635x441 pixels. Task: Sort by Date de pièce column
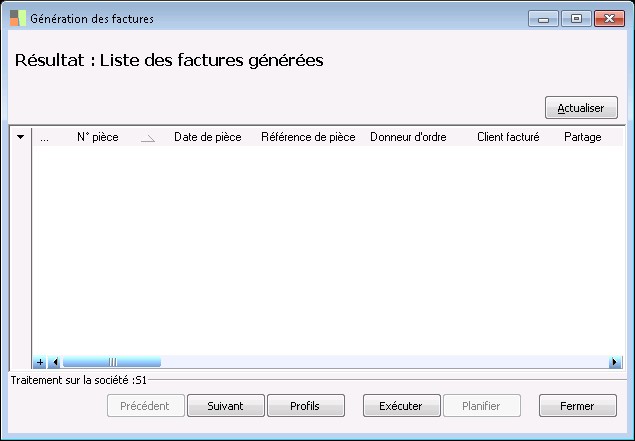(x=207, y=138)
